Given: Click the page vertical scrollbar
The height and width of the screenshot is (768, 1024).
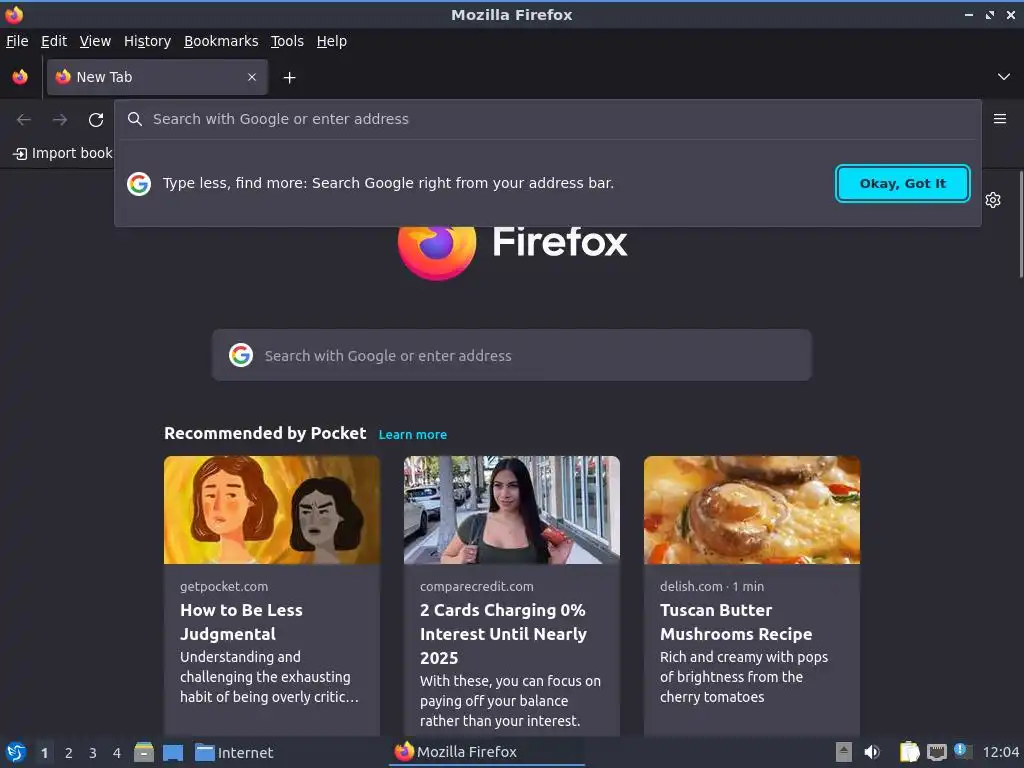Looking at the screenshot, I should point(1020,225).
